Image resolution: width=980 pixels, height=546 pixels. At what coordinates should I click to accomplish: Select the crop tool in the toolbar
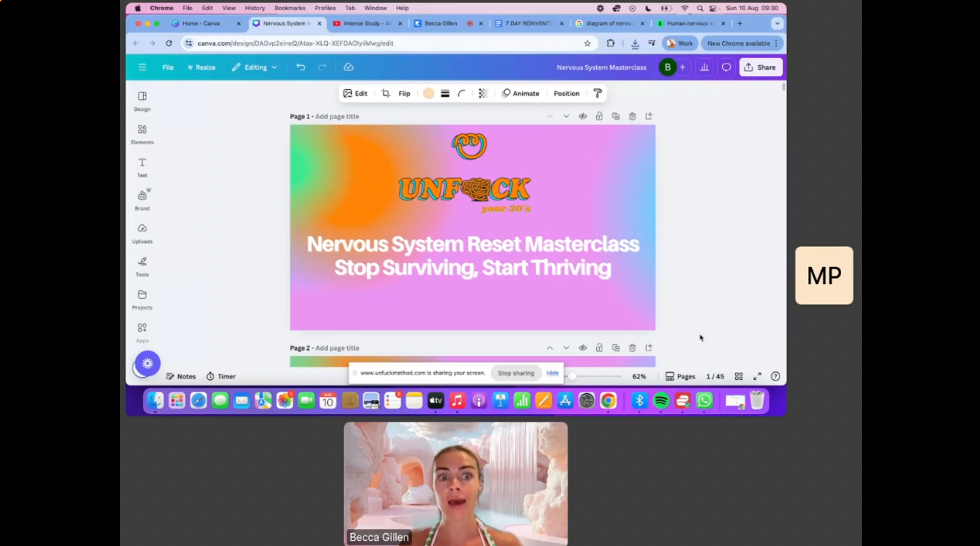pyautogui.click(x=386, y=94)
